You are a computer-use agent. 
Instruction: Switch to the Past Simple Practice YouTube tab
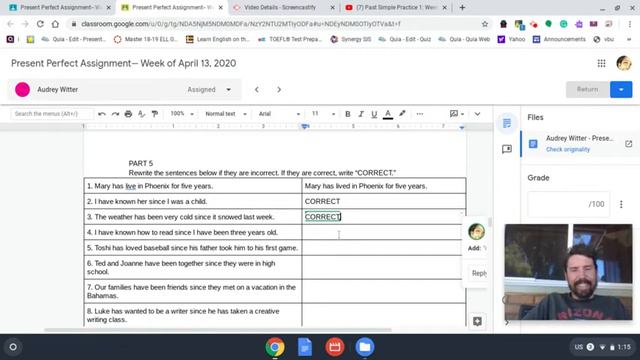point(396,7)
